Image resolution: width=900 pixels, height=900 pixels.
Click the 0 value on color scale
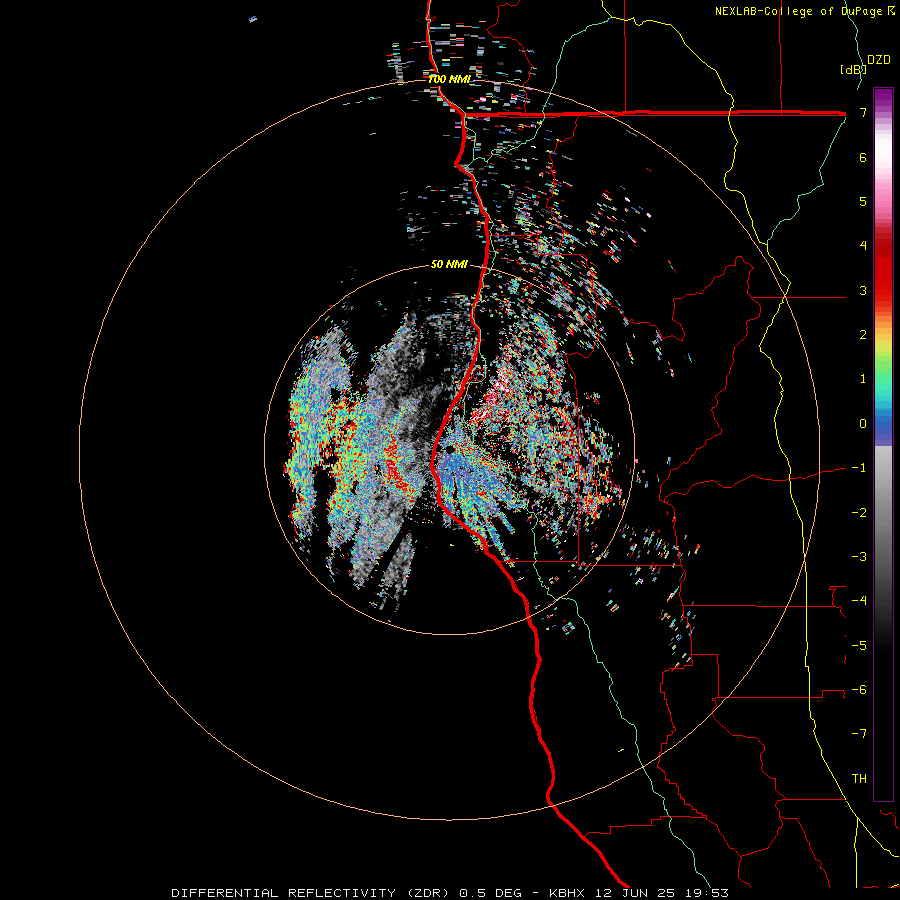pos(863,424)
